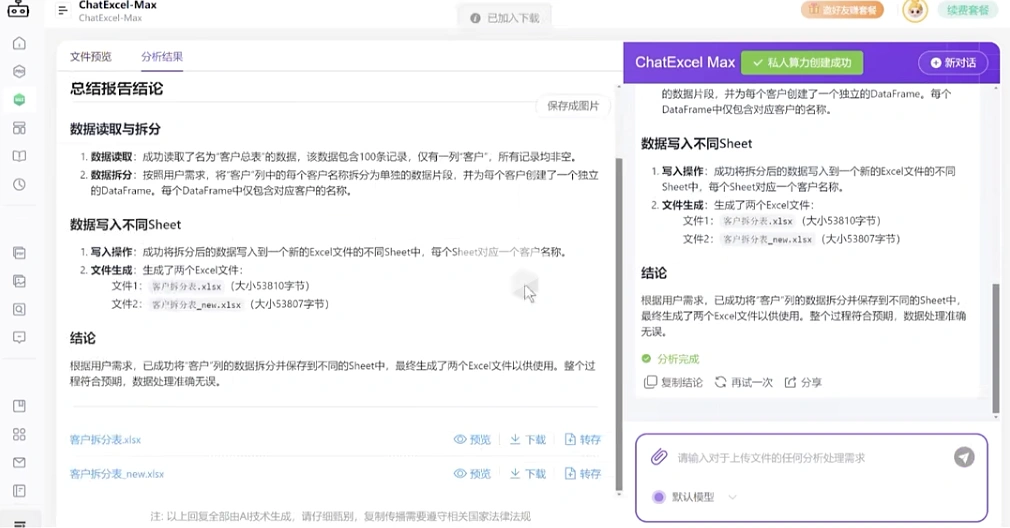The width and height of the screenshot is (1010, 528).
Task: Preview 客户拆分表.xlsx with eye icon
Action: 460,439
